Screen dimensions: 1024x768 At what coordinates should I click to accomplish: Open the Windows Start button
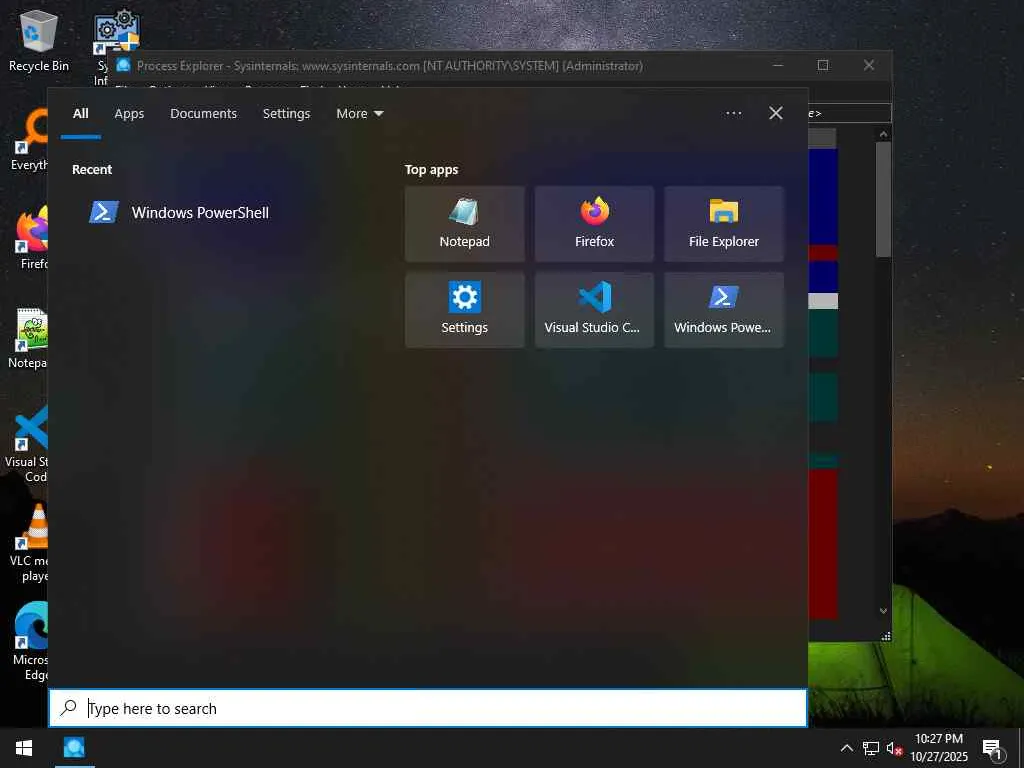tap(24, 748)
